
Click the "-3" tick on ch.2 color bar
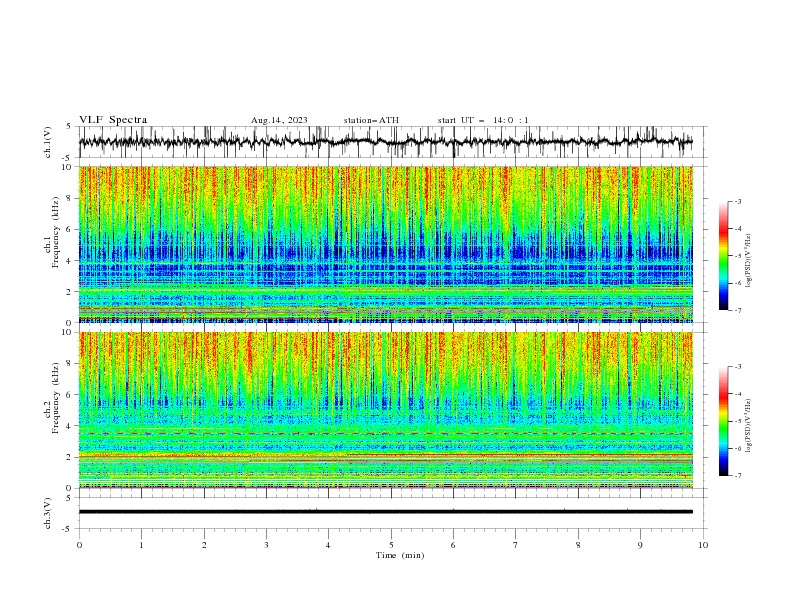tap(737, 367)
